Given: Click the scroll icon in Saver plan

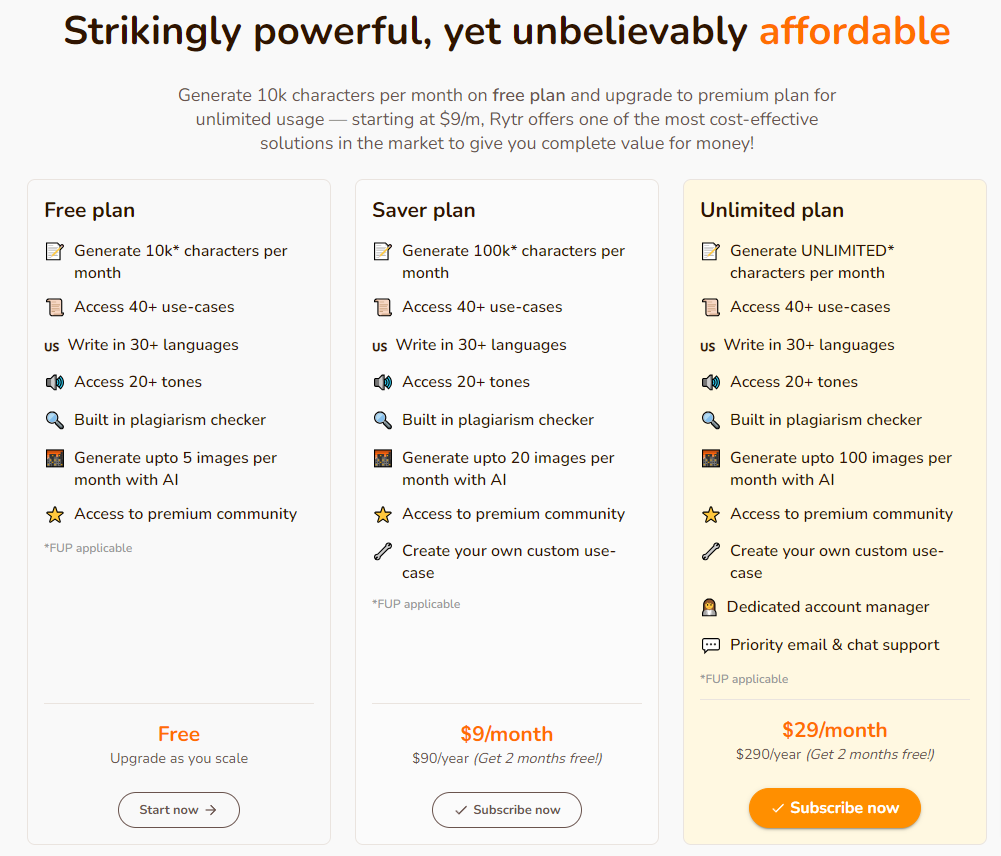Looking at the screenshot, I should click(x=382, y=307).
